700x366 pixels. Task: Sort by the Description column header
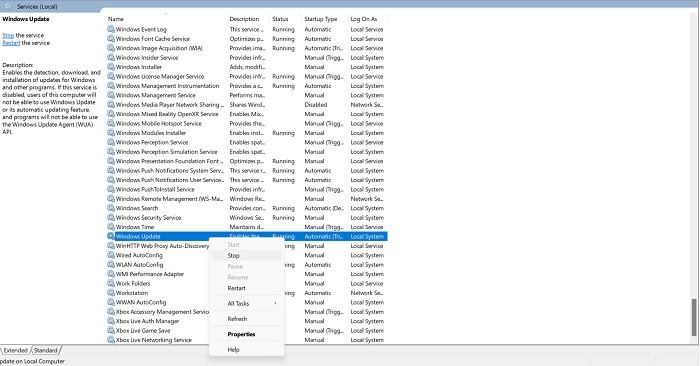(248, 19)
